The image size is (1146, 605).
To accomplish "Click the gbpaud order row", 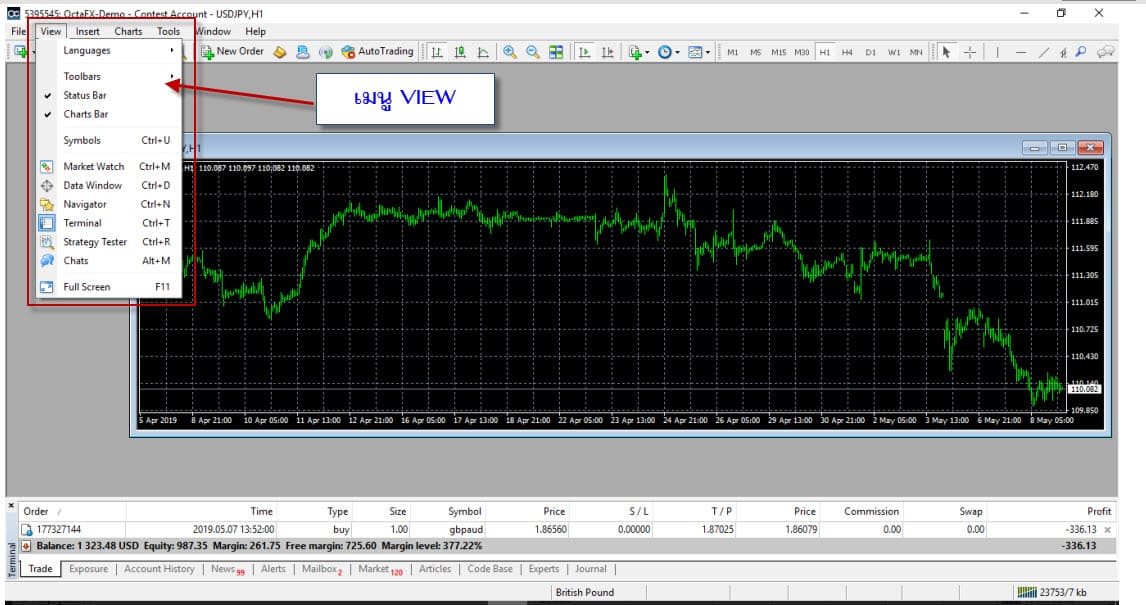I will pyautogui.click(x=464, y=529).
